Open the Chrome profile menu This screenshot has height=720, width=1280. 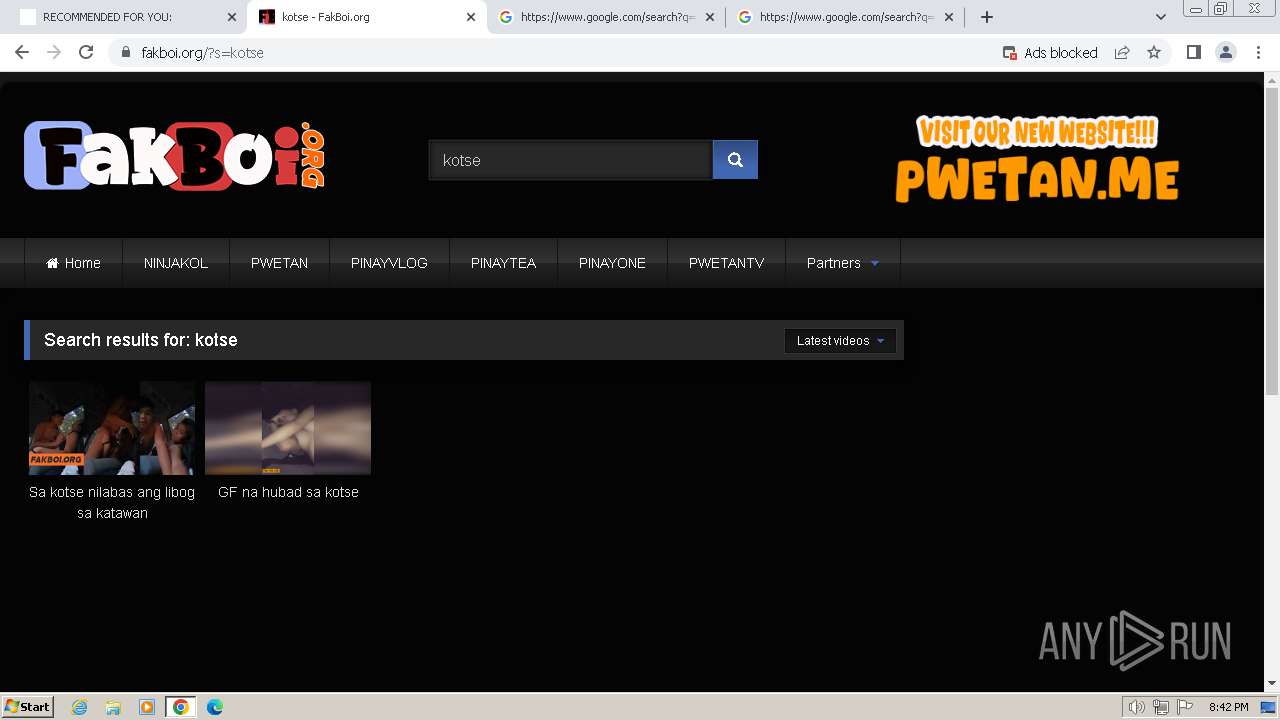coord(1225,53)
